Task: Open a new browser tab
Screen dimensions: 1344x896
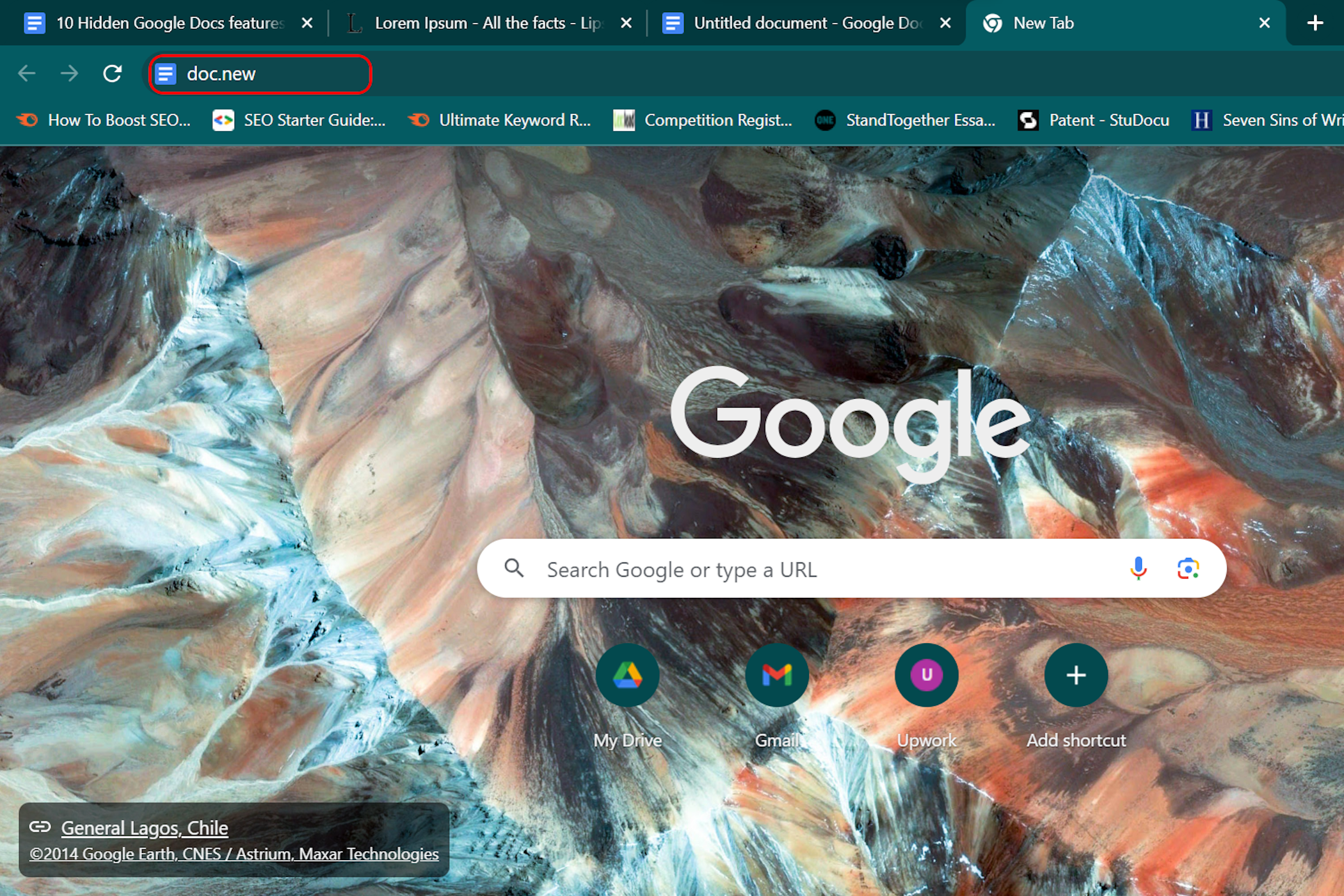Action: coord(1315,23)
